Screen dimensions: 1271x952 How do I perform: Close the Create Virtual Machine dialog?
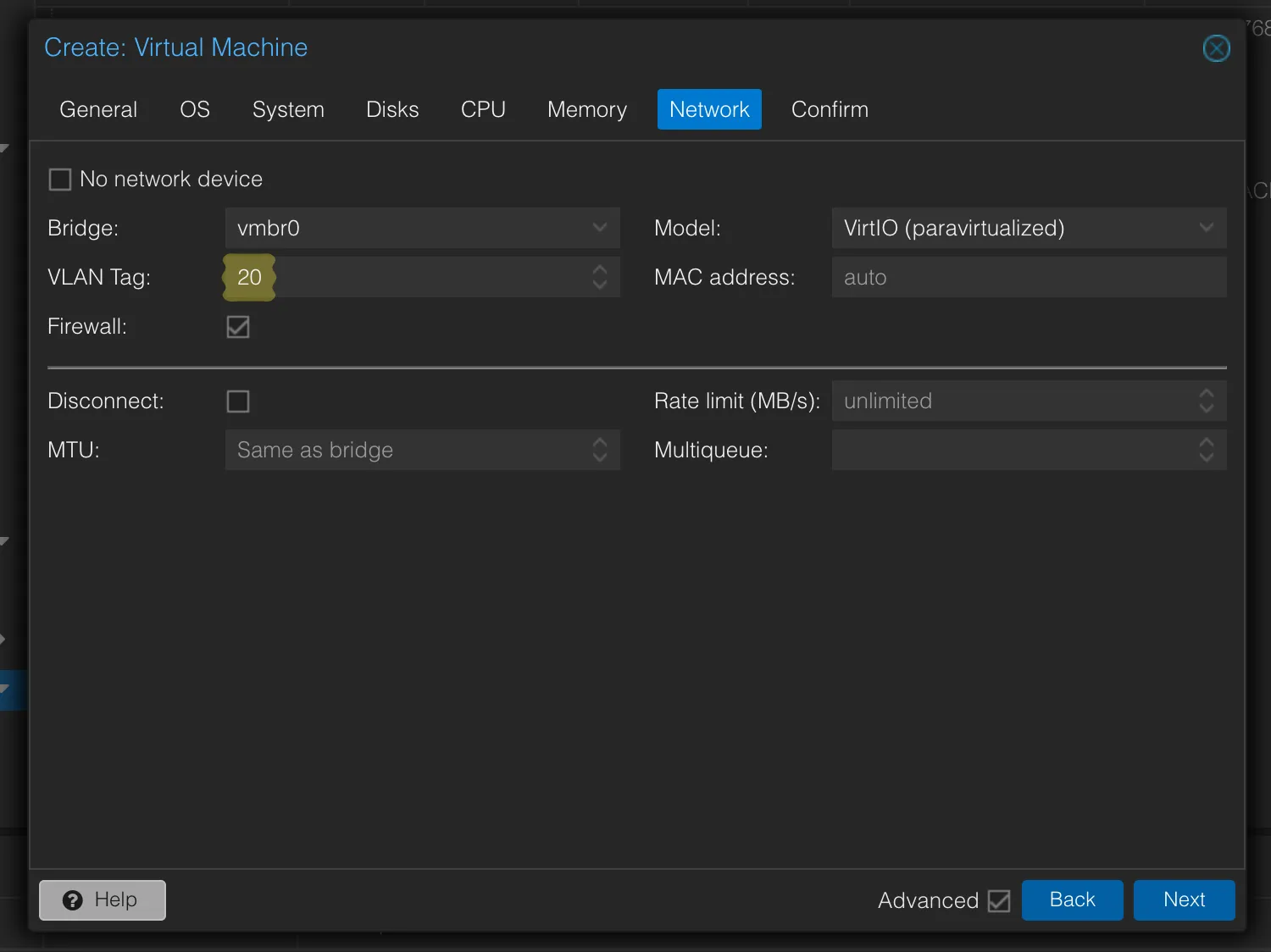tap(1216, 48)
